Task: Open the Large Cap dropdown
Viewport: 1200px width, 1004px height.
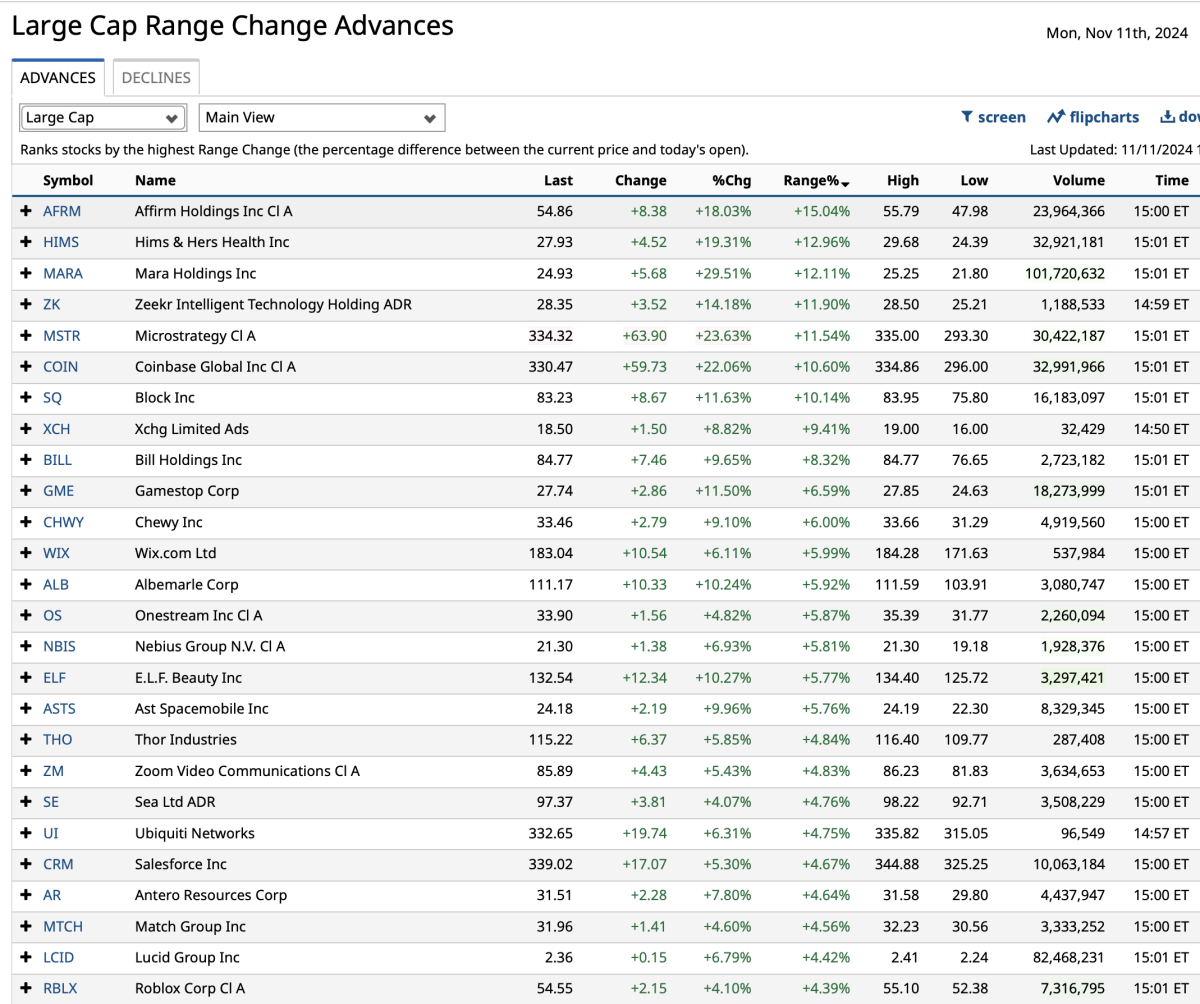Action: click(102, 118)
